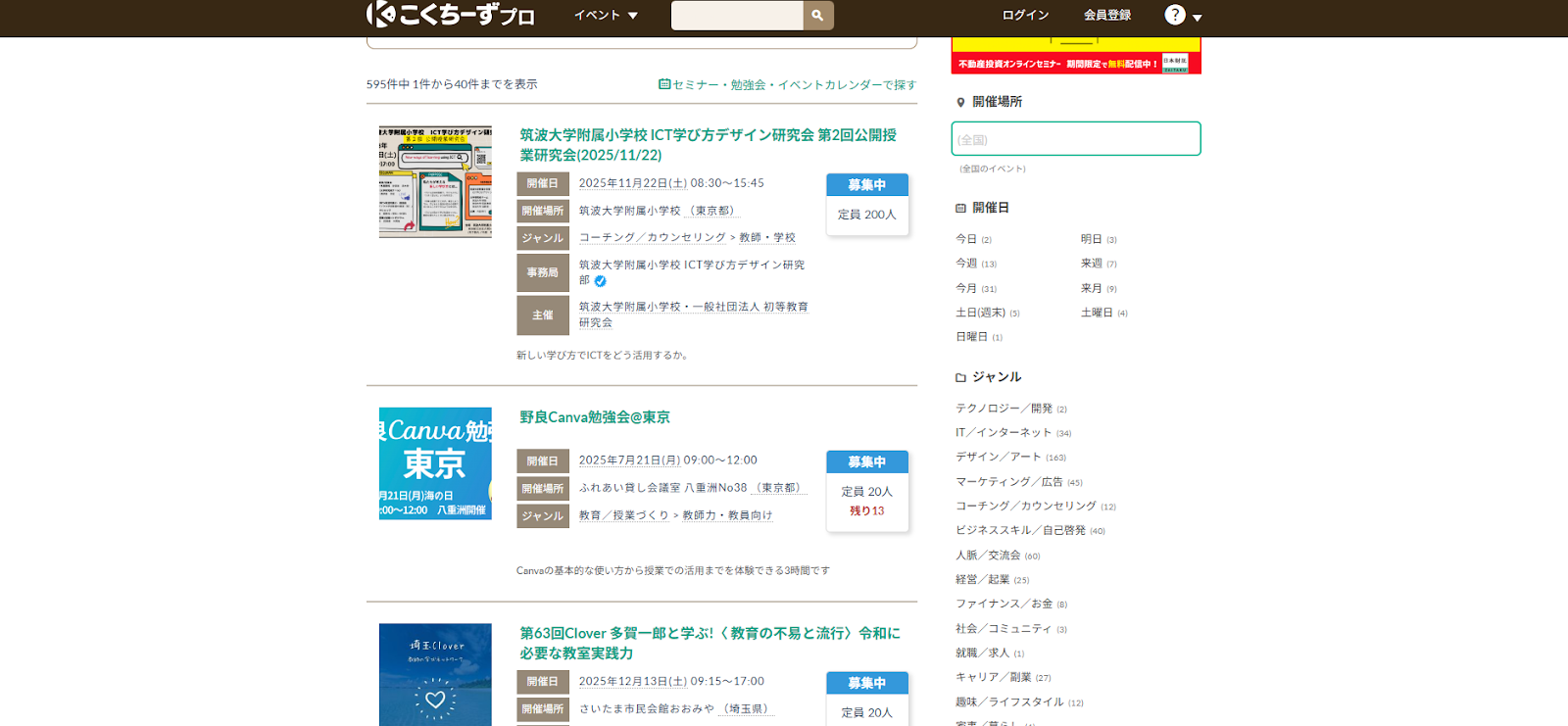Focus the header search field
This screenshot has height=726, width=1568.
737,15
